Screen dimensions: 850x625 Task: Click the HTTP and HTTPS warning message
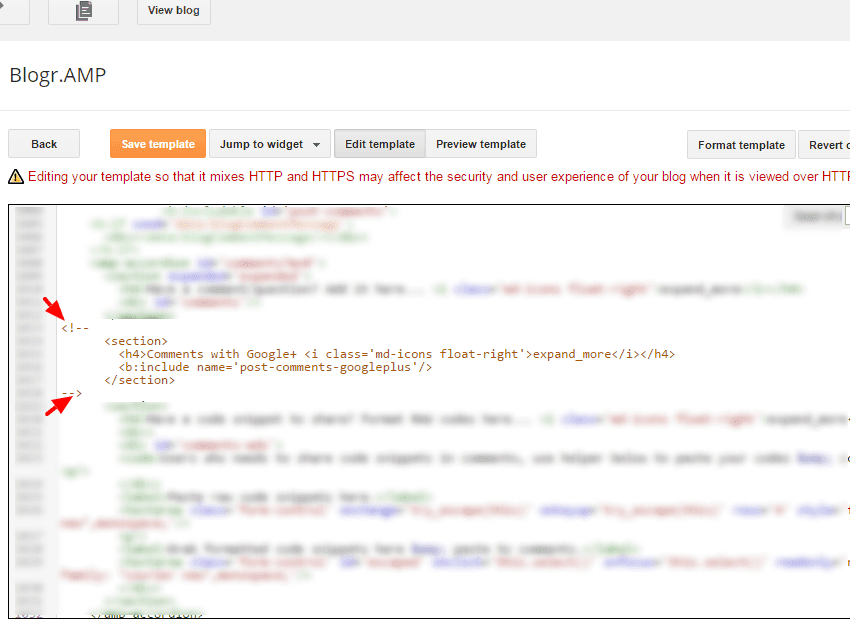tap(439, 177)
